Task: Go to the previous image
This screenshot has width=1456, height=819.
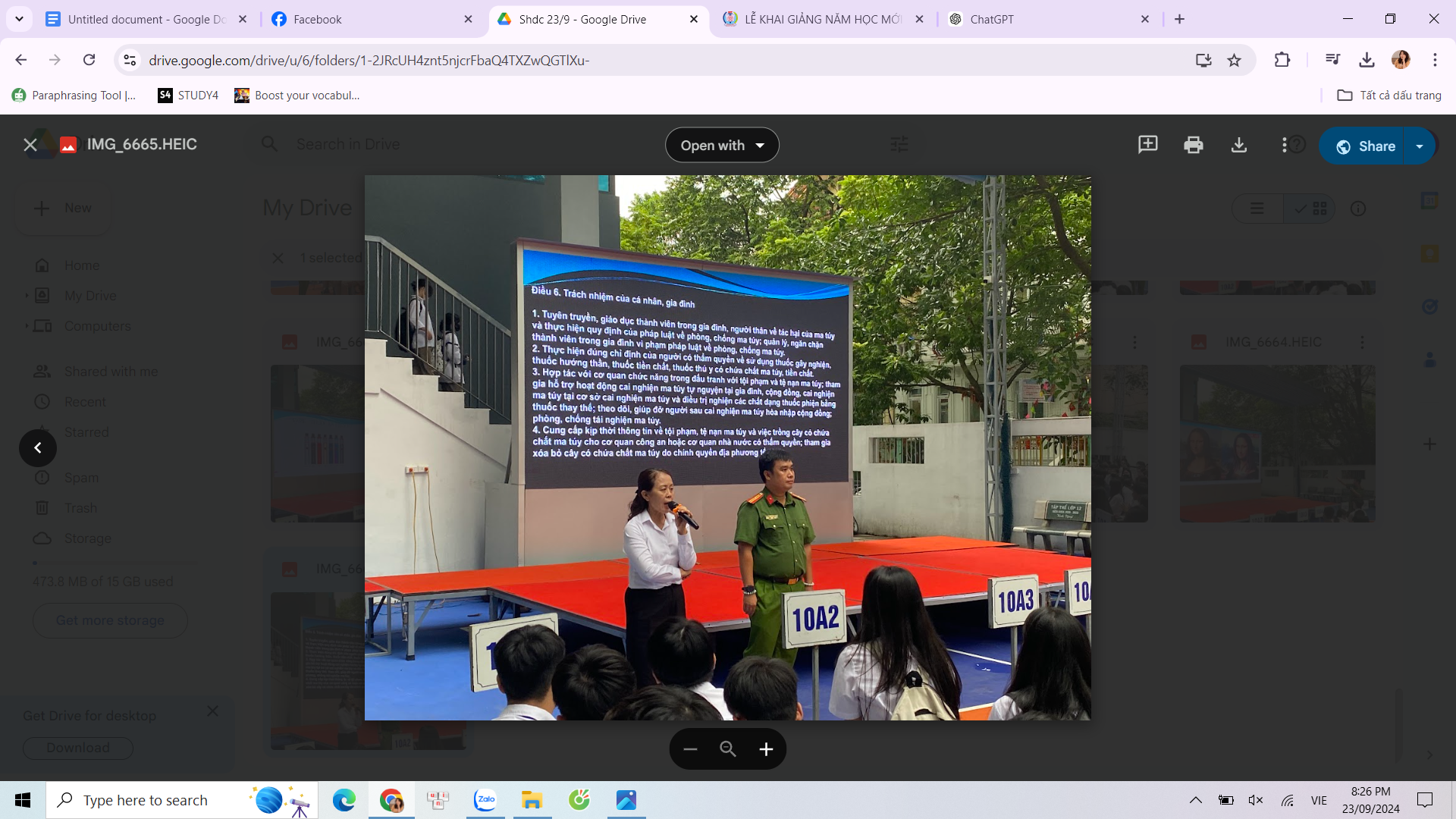Action: pos(38,448)
